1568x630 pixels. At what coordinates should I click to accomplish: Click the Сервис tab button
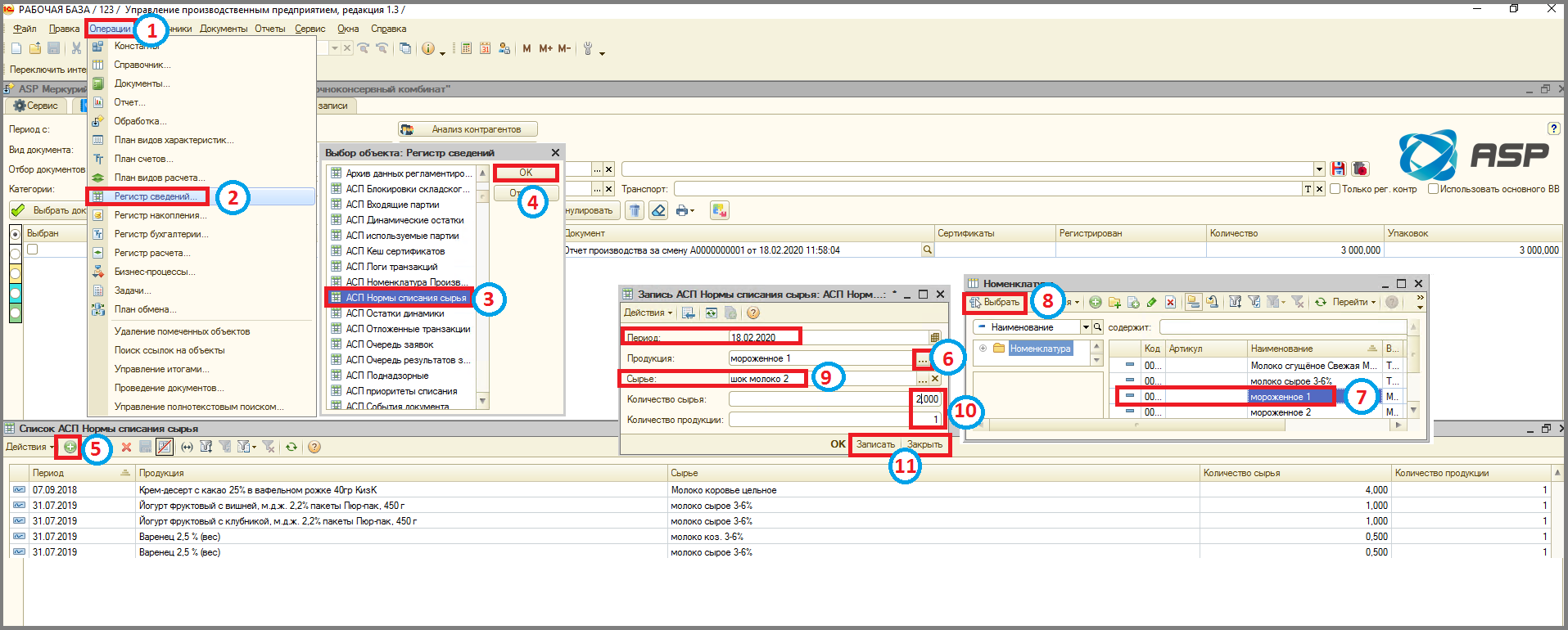point(36,106)
